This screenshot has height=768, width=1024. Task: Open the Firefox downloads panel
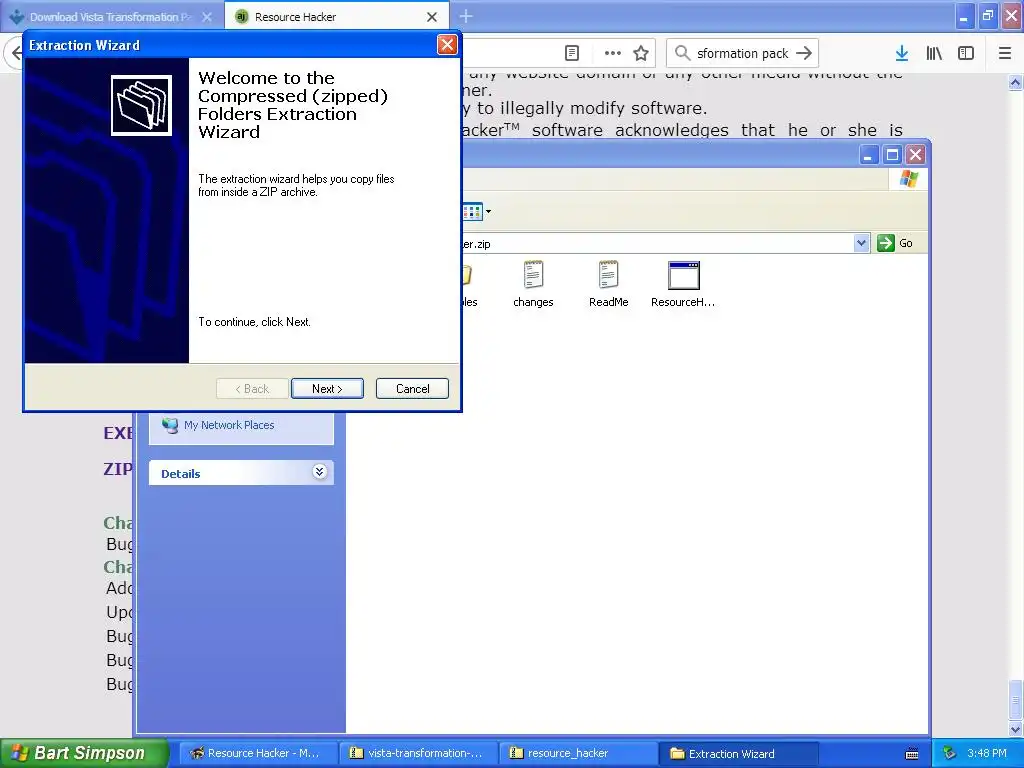(902, 53)
